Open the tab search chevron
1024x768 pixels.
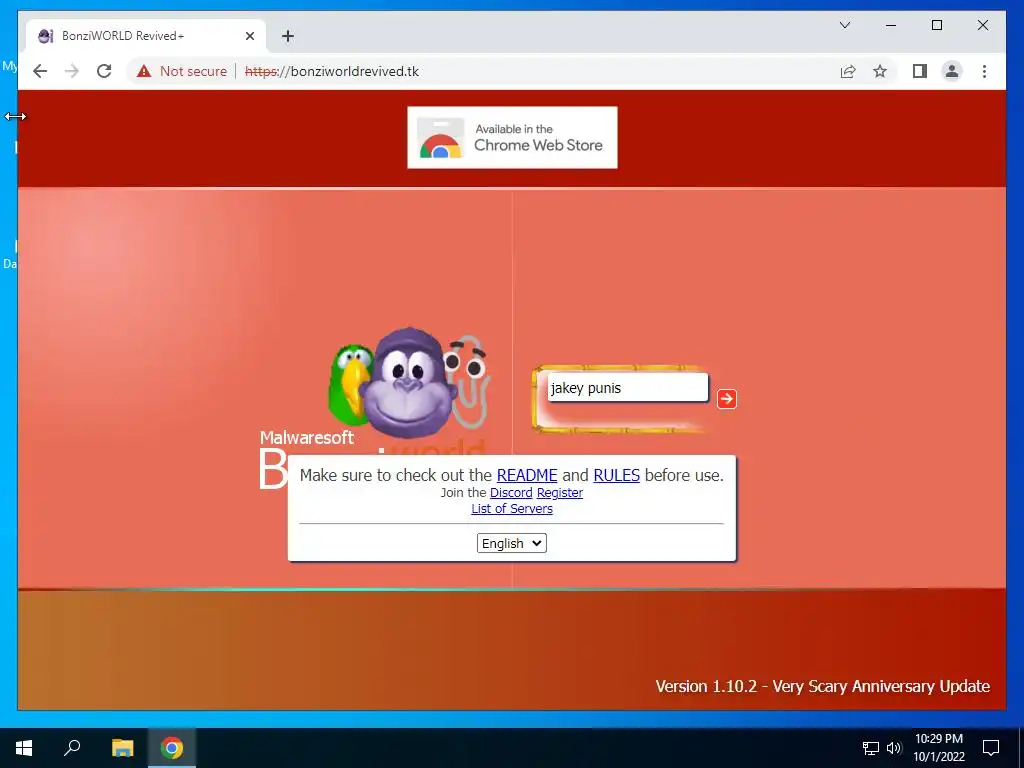[844, 25]
